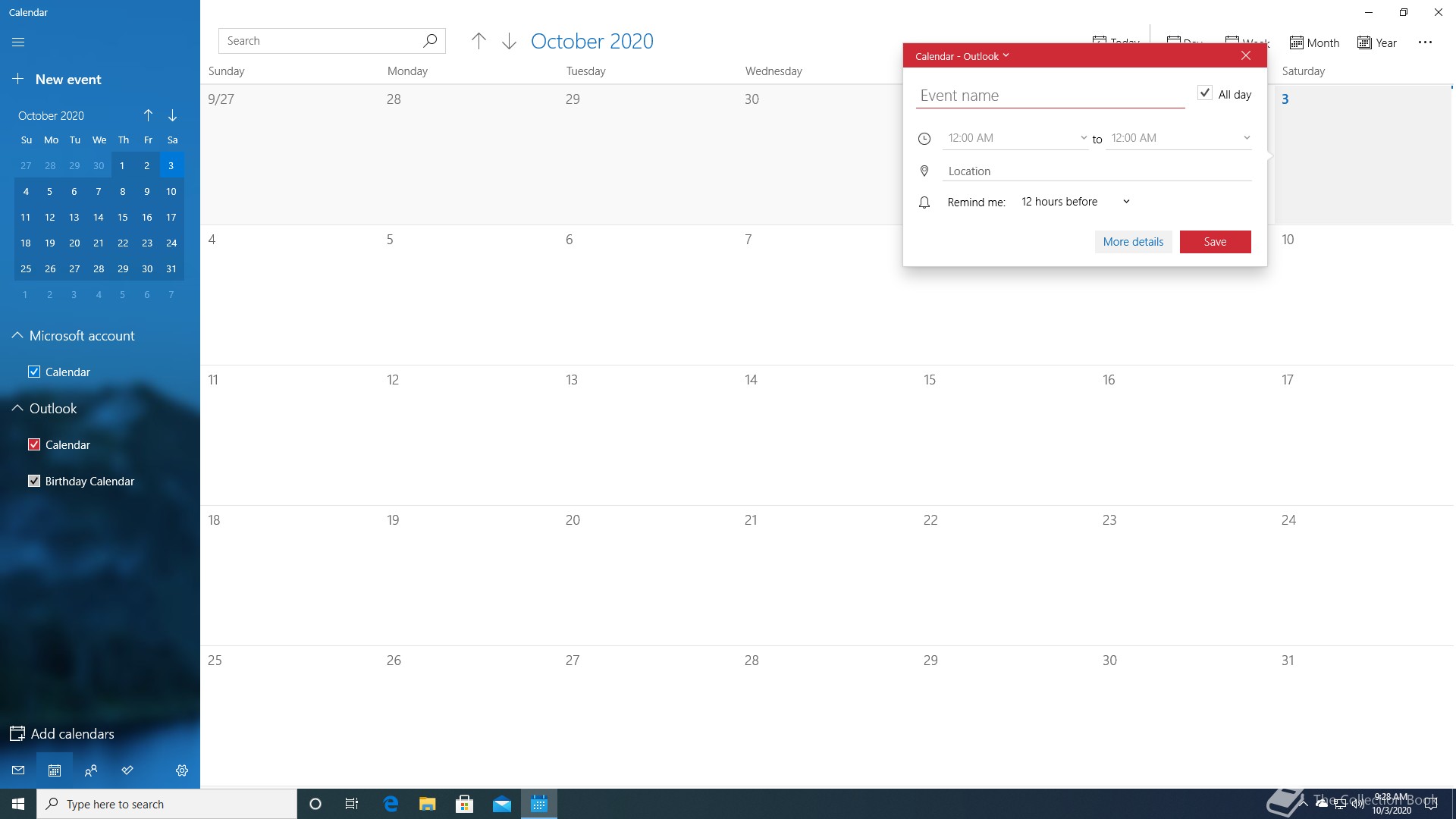Open Task View in taskbar
1456x819 pixels.
click(x=352, y=804)
